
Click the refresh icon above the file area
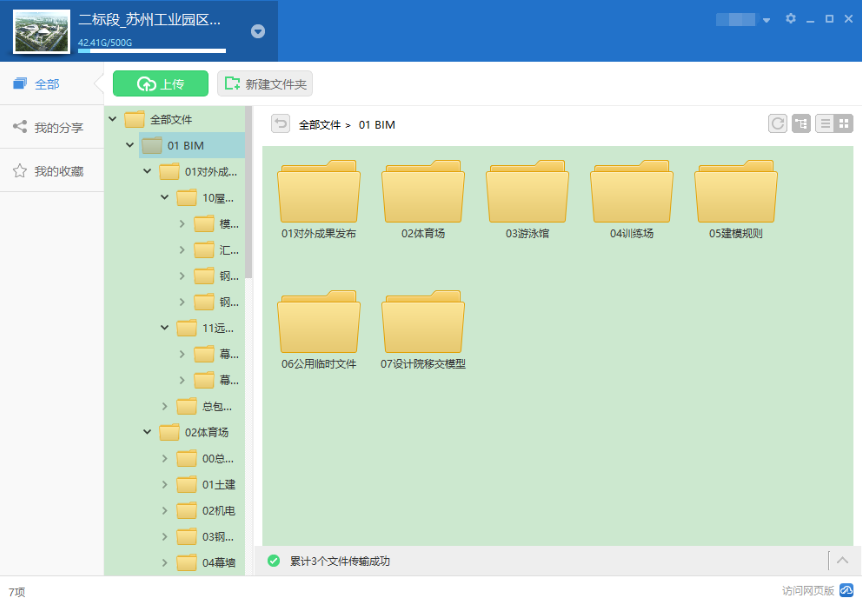coord(777,124)
